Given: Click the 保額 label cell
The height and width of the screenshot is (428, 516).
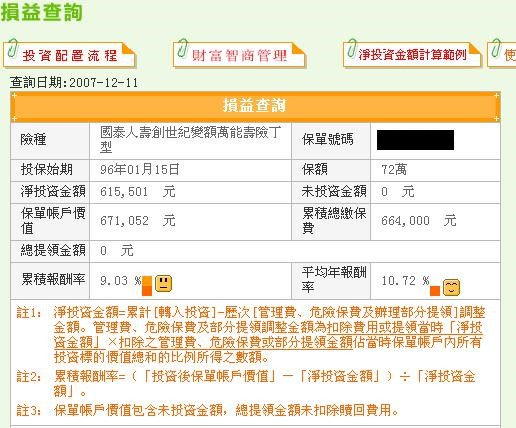Looking at the screenshot, I should click(331, 170).
